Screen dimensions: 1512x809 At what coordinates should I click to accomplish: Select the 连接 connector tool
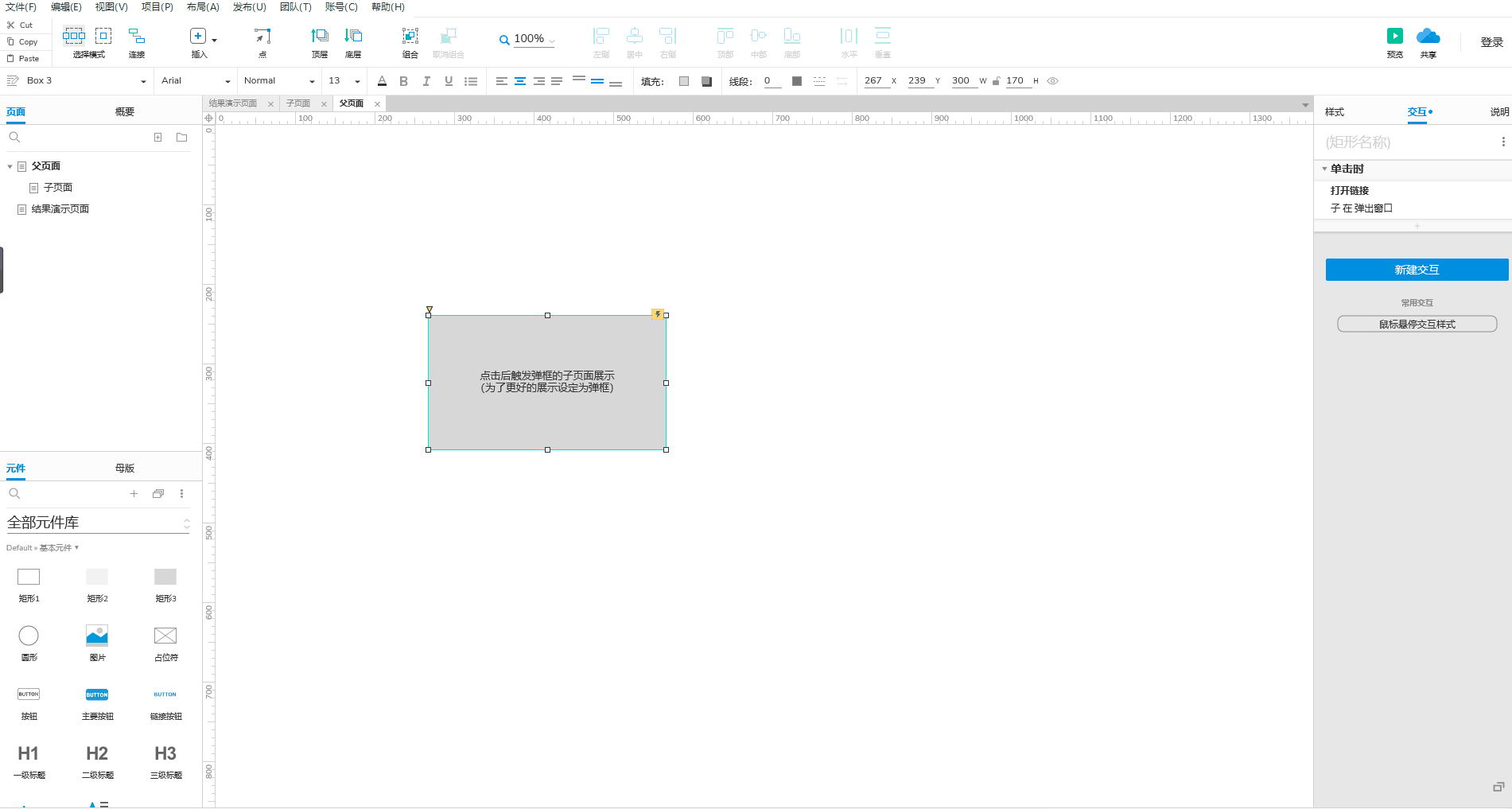[x=137, y=36]
